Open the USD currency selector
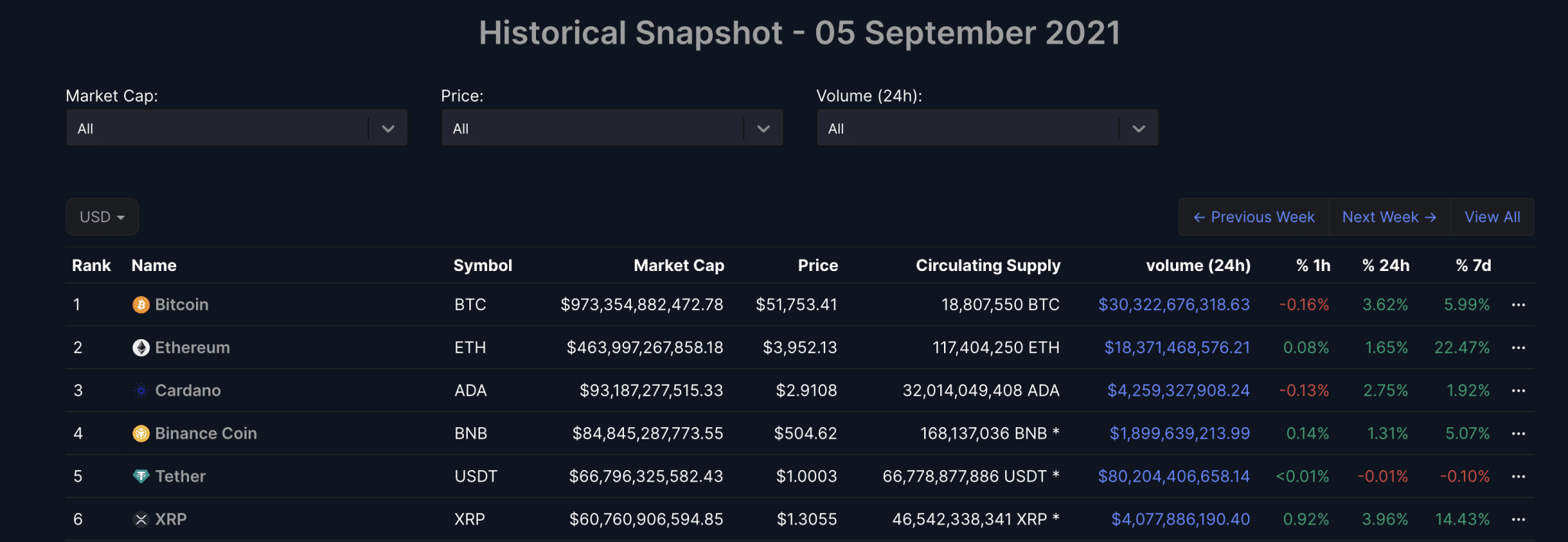This screenshot has width=1568, height=542. click(x=102, y=217)
